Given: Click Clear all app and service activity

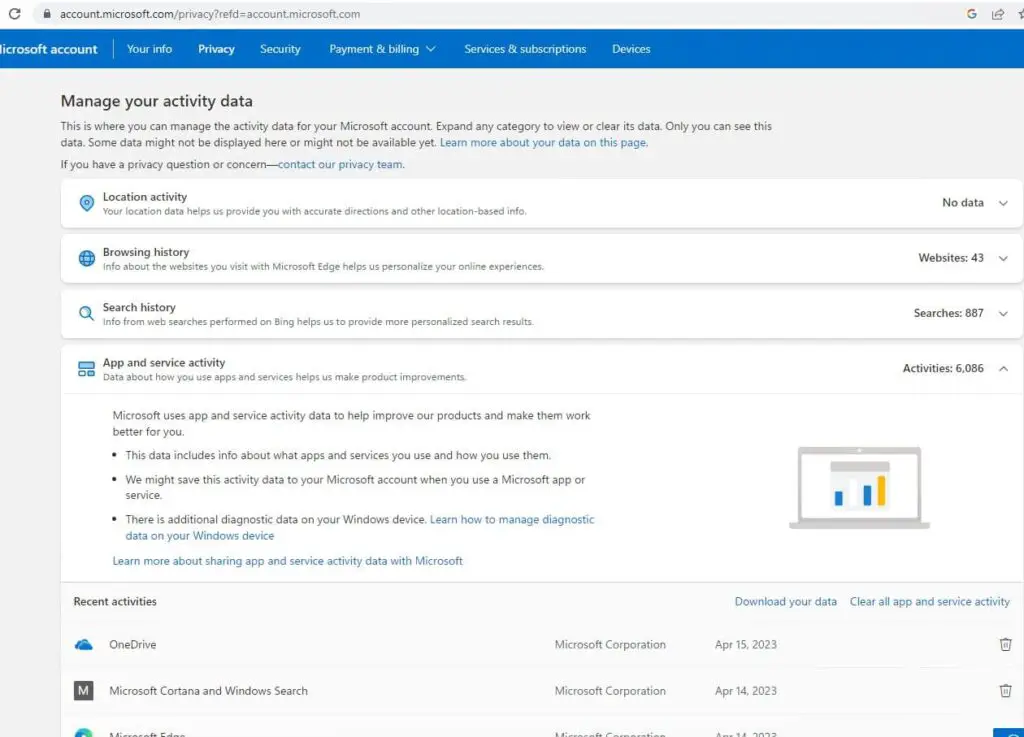Looking at the screenshot, I should 929,601.
